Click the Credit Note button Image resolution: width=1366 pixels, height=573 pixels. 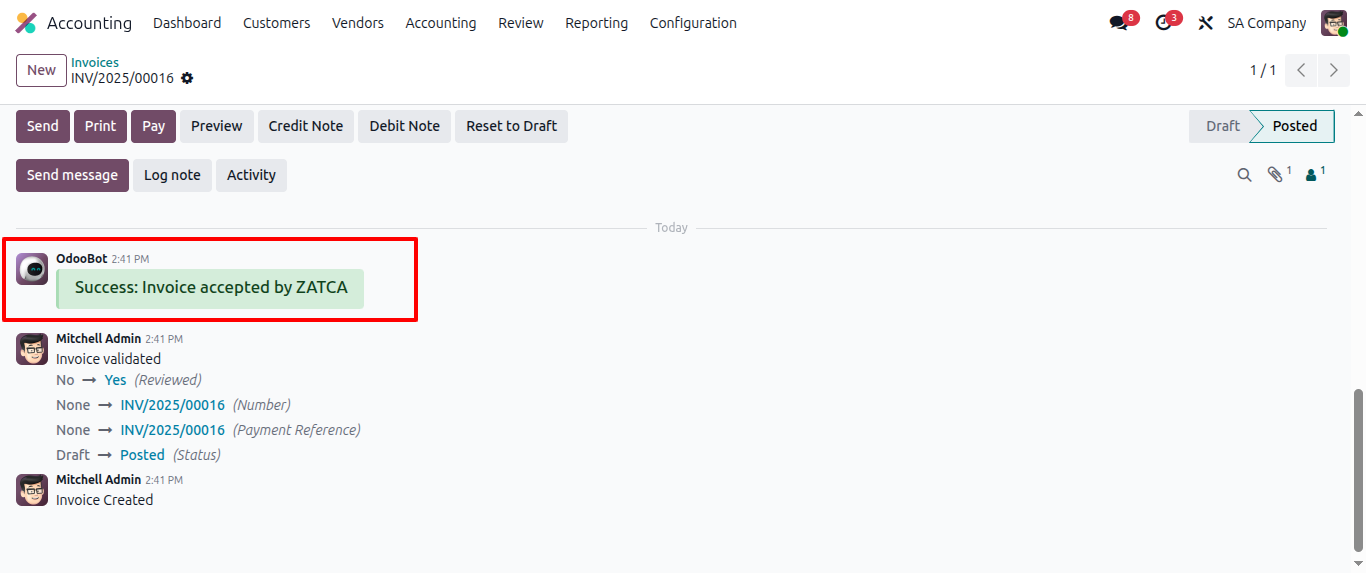305,126
